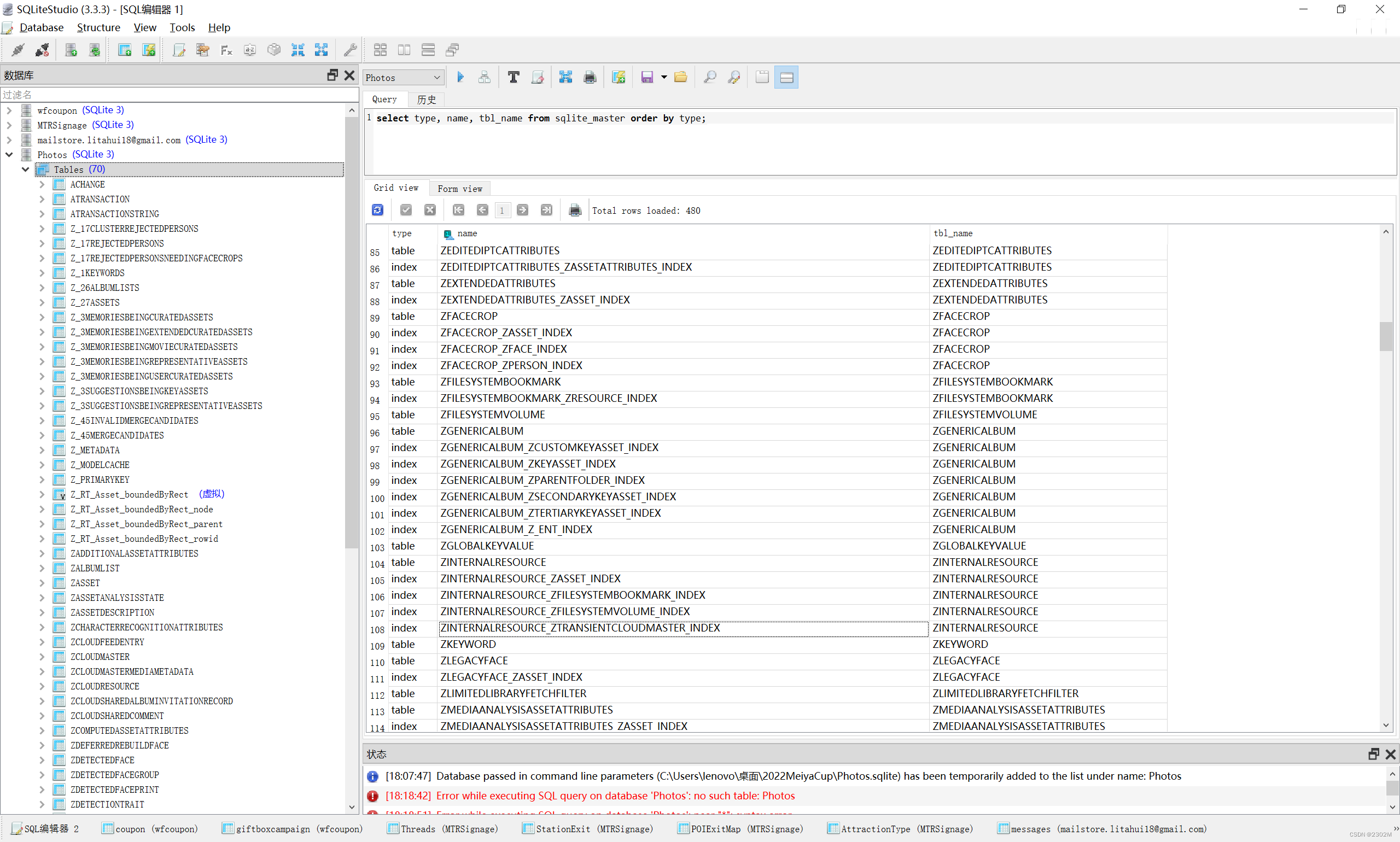Open the SQL function editor icon
Viewport: 1400px width, 842px height.
(x=226, y=50)
